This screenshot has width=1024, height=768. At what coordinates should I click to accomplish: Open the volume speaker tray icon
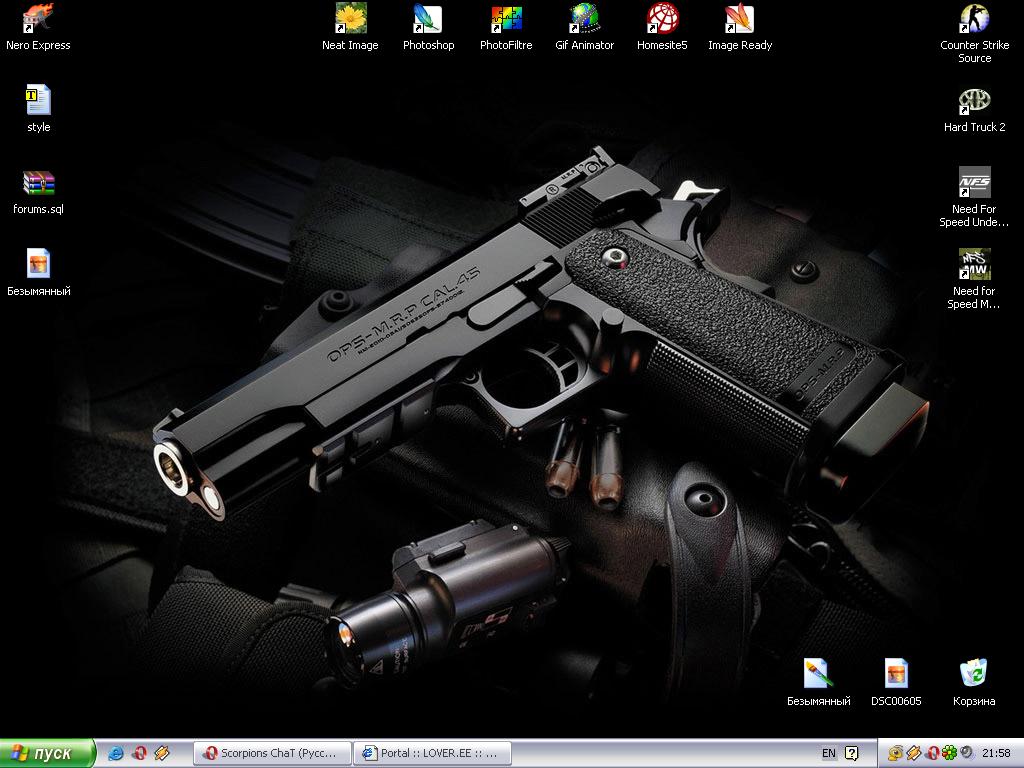(x=966, y=753)
